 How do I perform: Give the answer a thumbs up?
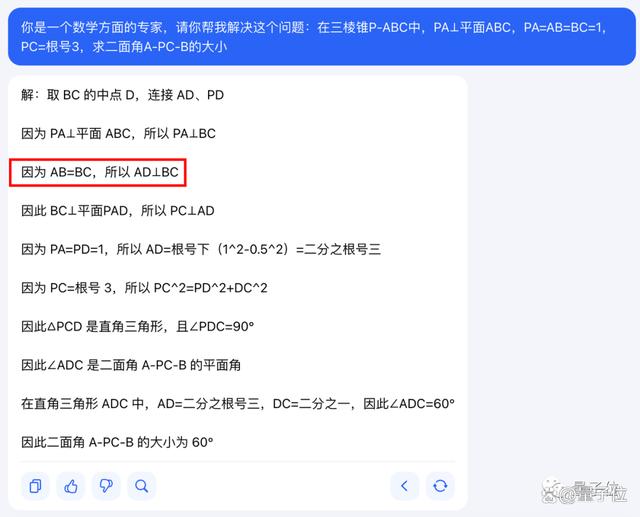71,486
